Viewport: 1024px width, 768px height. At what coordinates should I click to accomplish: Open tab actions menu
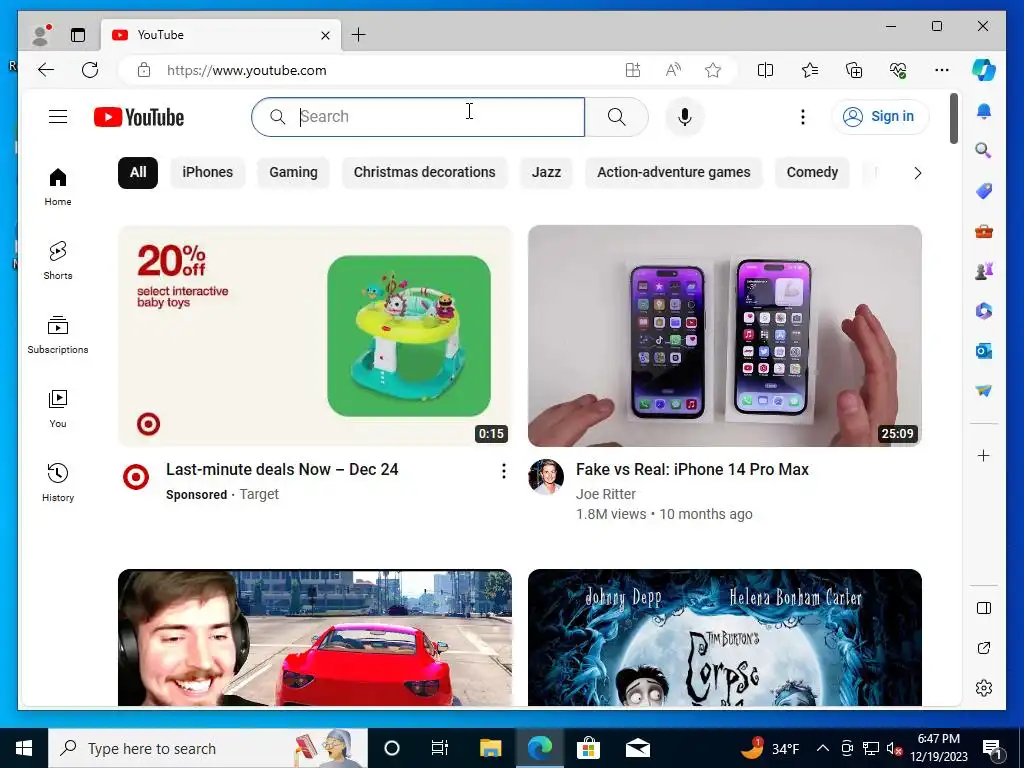point(78,35)
